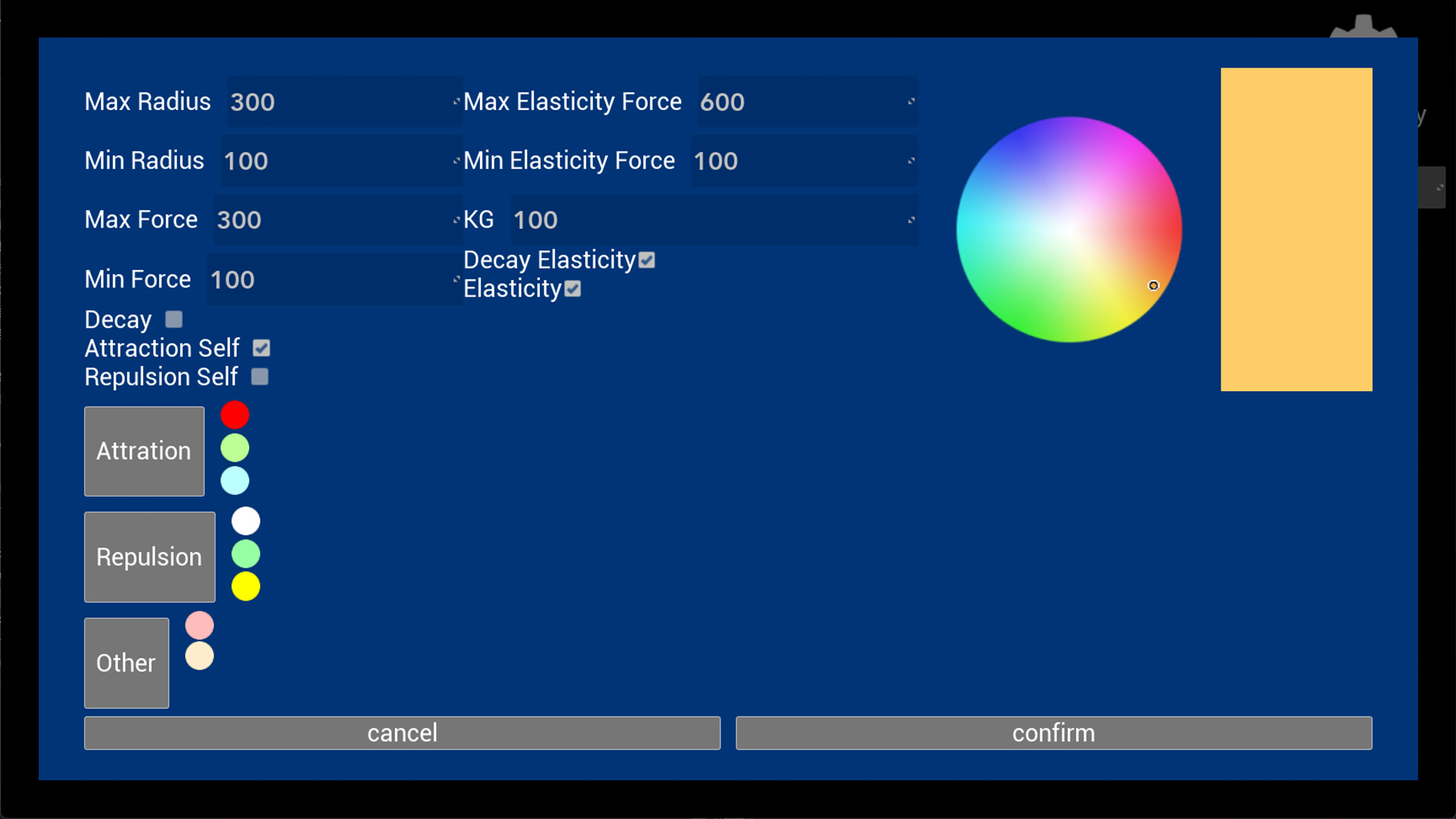This screenshot has height=819, width=1456.
Task: Open settings gear icon at top right
Action: point(1363,27)
